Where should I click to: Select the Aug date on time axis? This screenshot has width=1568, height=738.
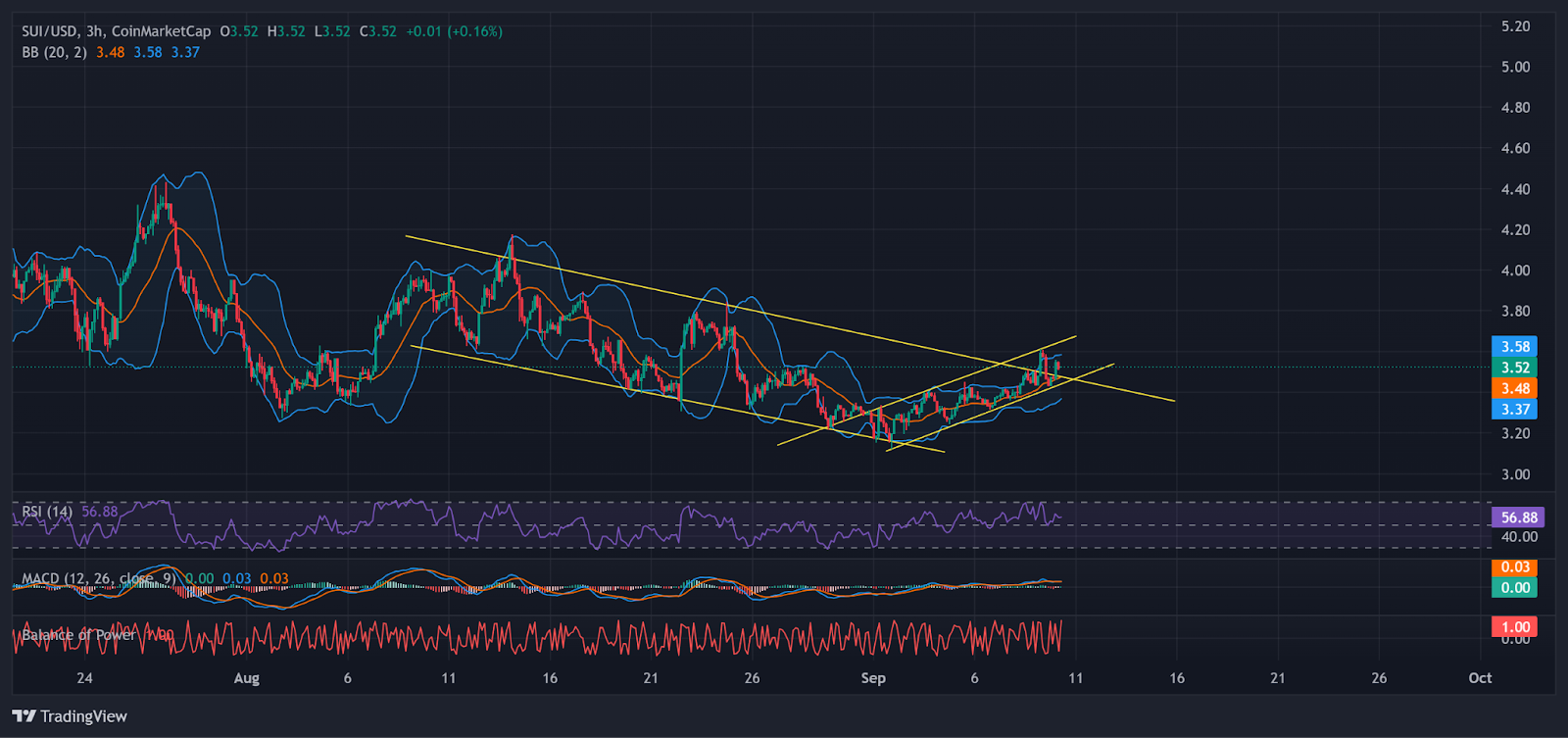coord(247,678)
